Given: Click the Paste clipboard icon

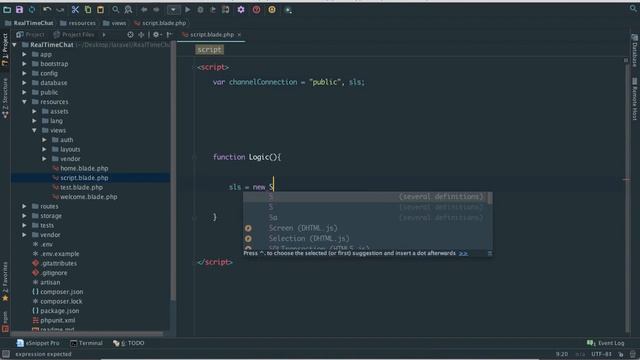Looking at the screenshot, I should [100, 9].
